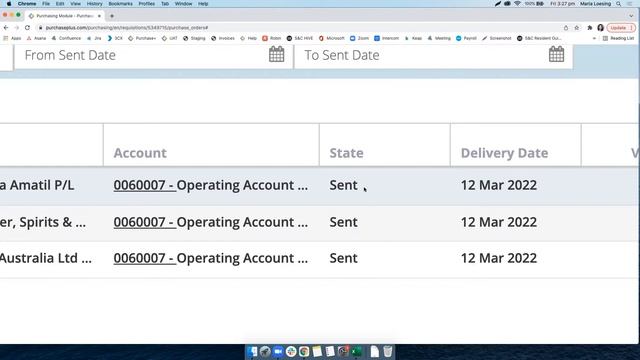Open Asana bookmark
This screenshot has width=640, height=360.
point(36,38)
